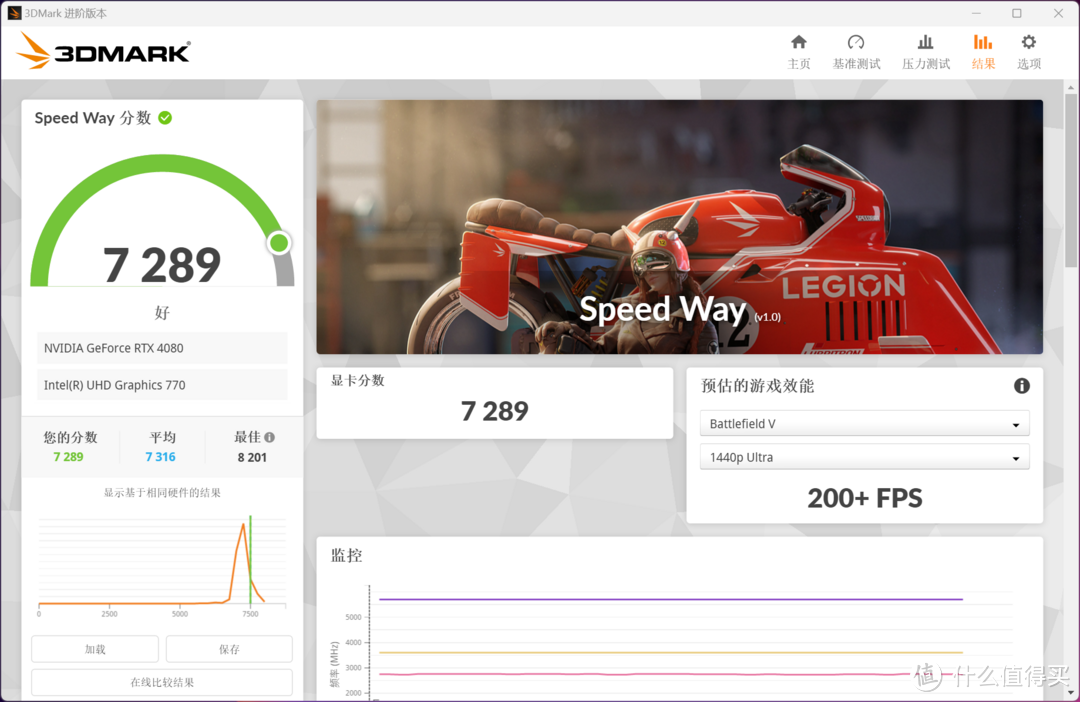Viewport: 1080px width, 702px height.
Task: Select the NVIDIA GeForce RTX 4080 entry
Action: click(162, 348)
